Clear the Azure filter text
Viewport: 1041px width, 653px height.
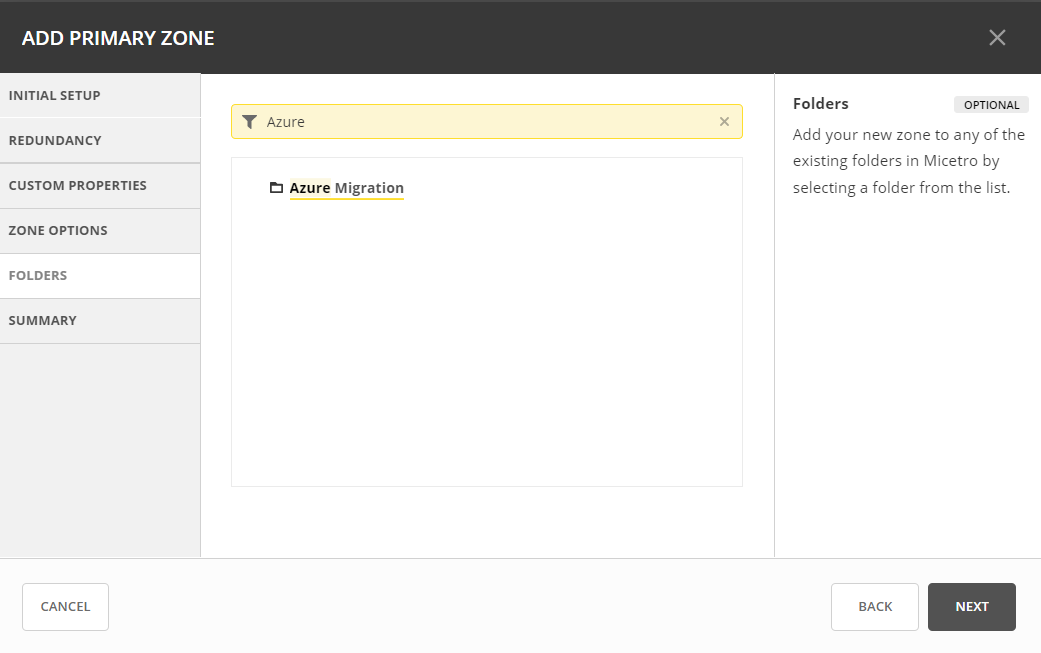(724, 122)
